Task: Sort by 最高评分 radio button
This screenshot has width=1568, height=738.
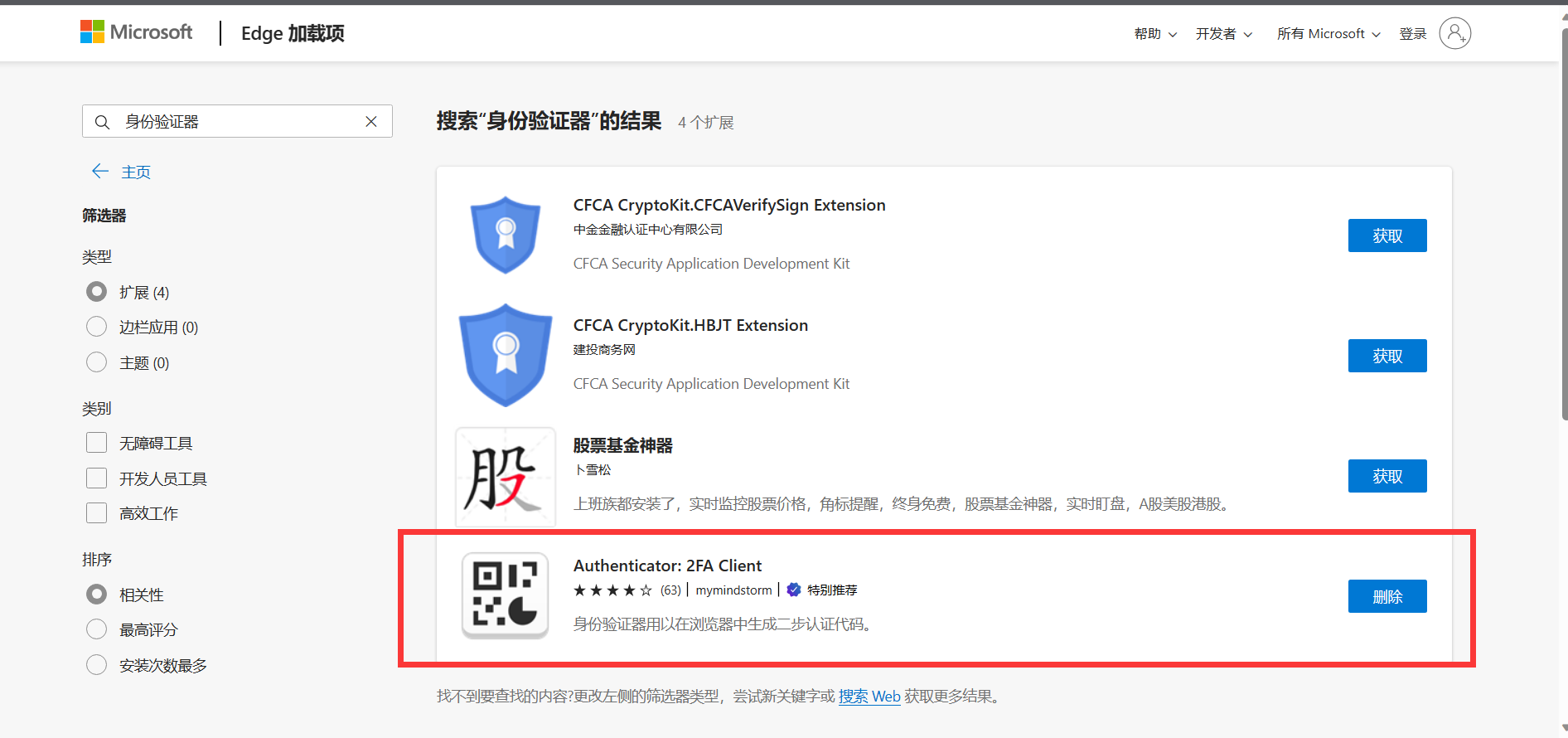Action: point(97,629)
